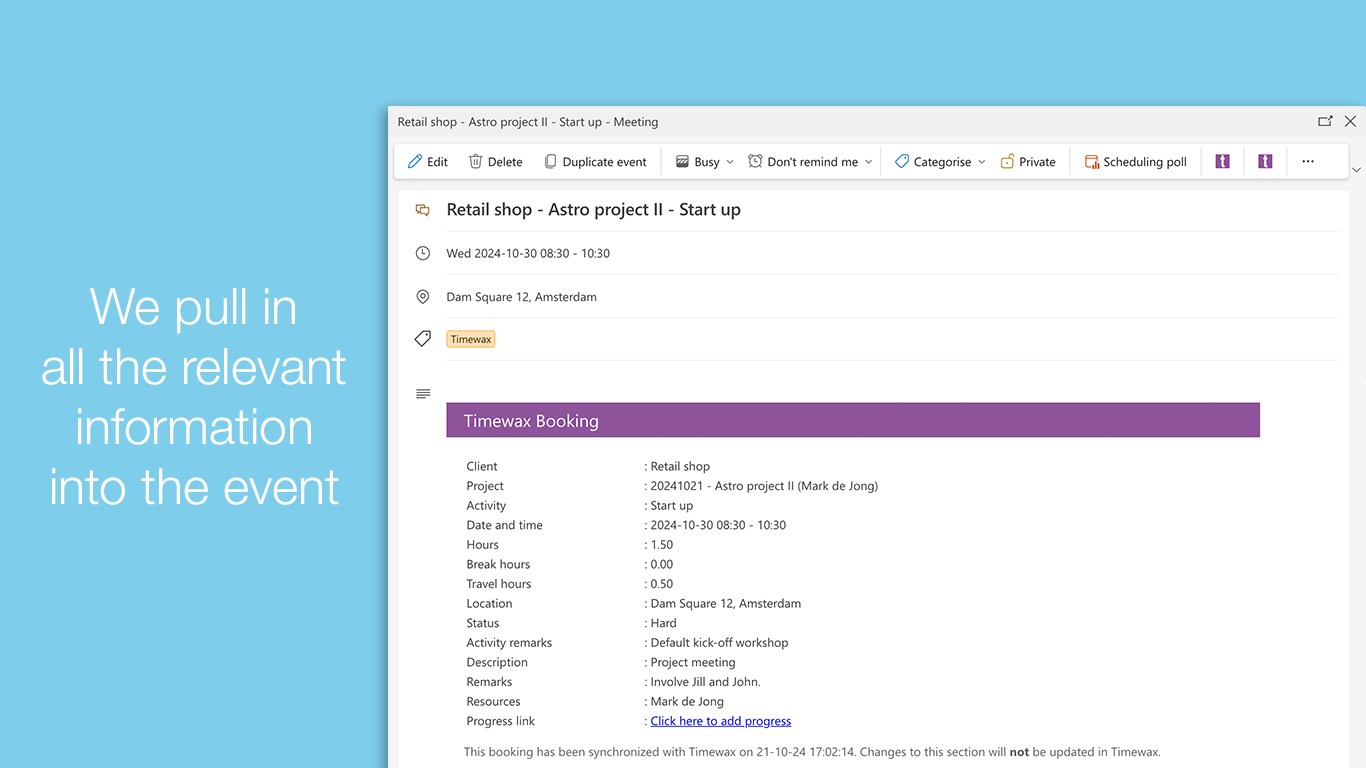This screenshot has height=768, width=1366.
Task: Expand the Busy dropdown arrow
Action: point(730,162)
